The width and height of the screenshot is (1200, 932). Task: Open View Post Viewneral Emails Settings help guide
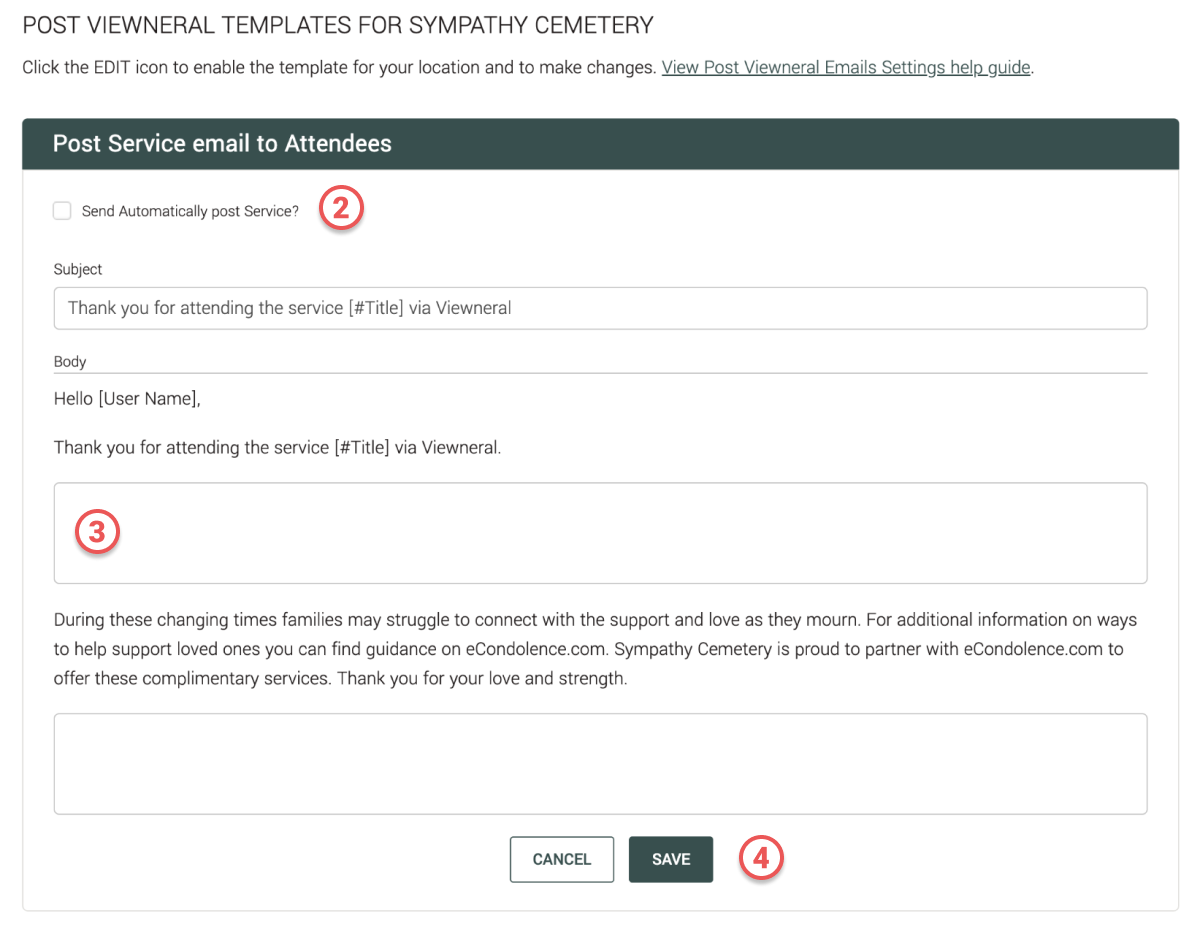click(x=846, y=69)
